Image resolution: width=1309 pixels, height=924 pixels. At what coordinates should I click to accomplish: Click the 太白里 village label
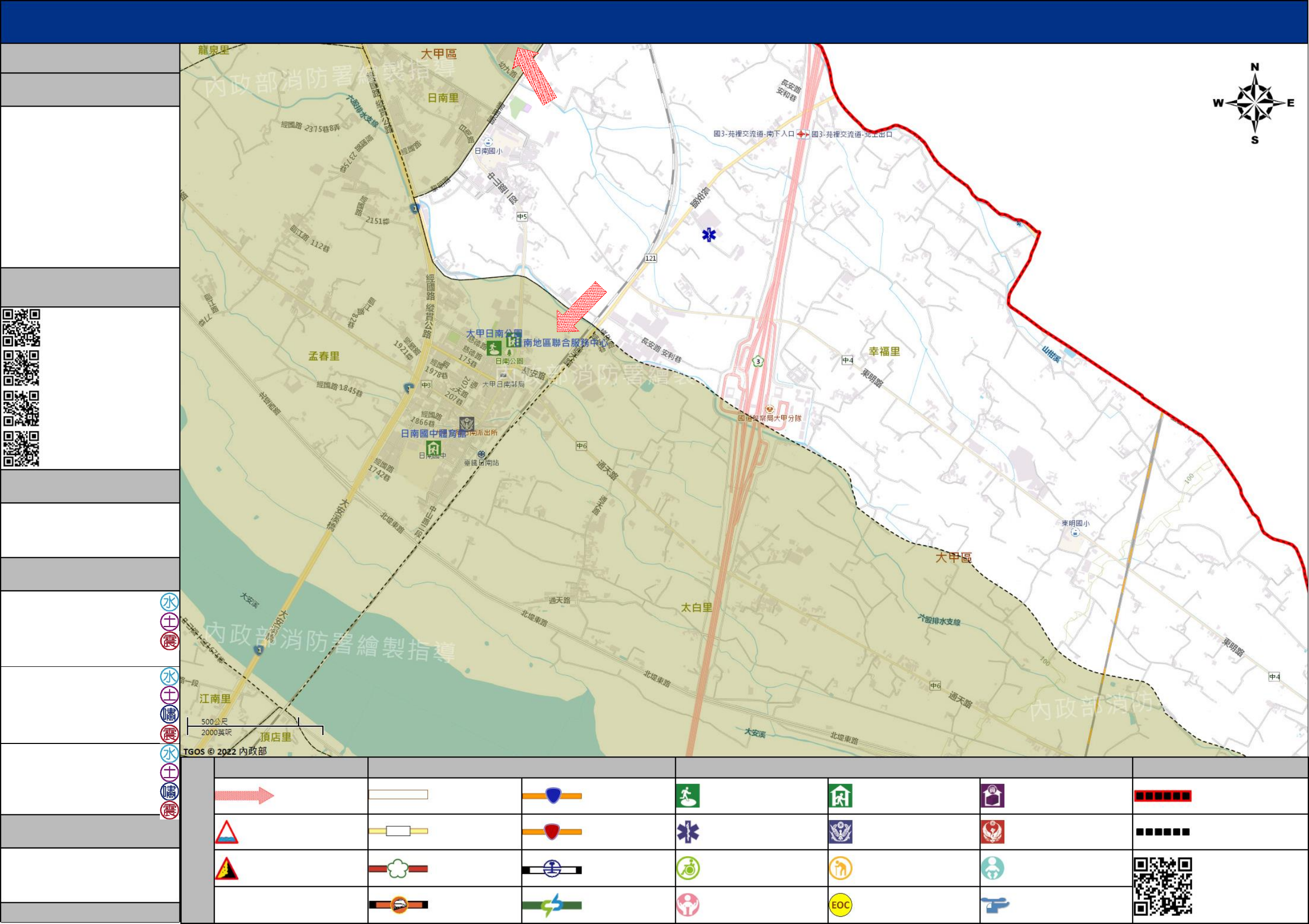[x=697, y=608]
